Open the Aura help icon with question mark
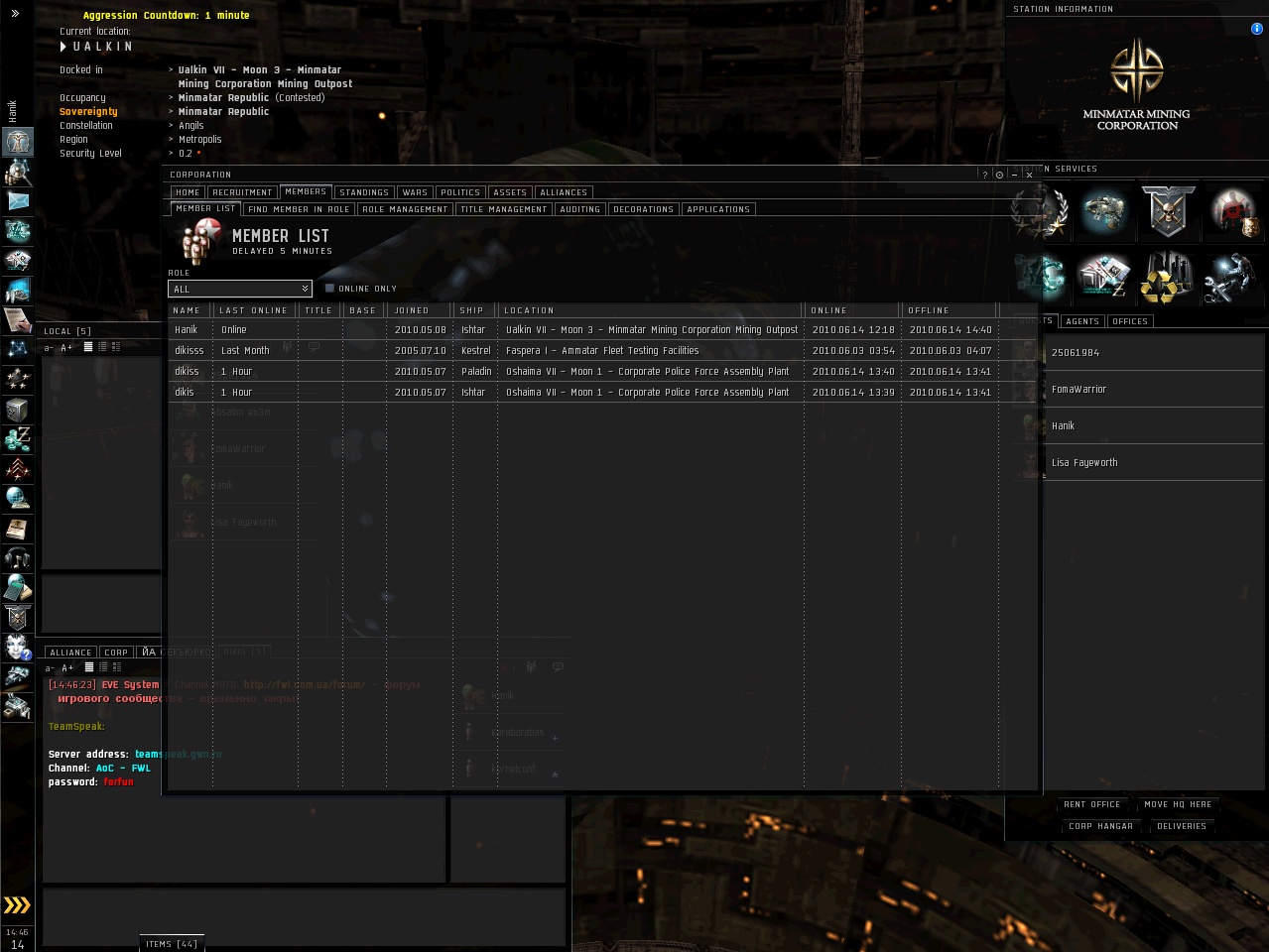The image size is (1269, 952). [x=17, y=647]
